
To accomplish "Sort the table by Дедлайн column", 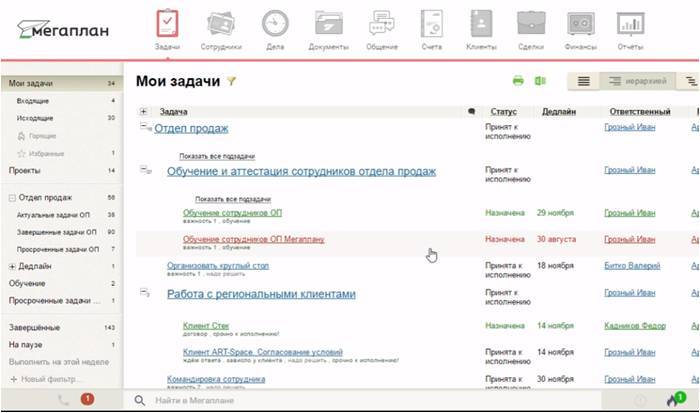I will pyautogui.click(x=559, y=112).
